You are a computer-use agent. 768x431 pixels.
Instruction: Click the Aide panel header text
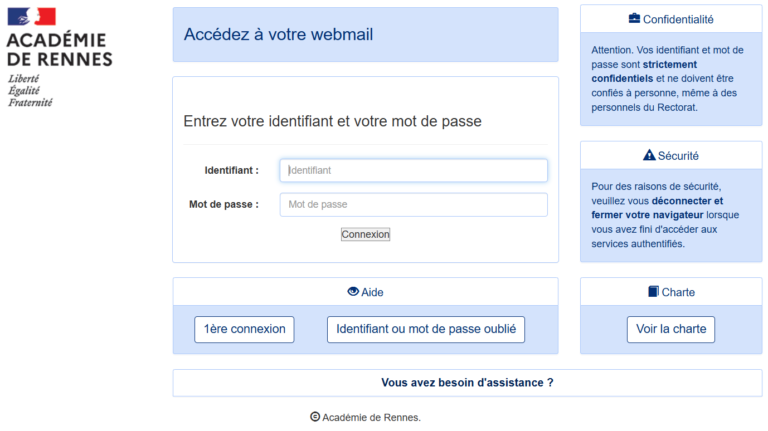[372, 292]
